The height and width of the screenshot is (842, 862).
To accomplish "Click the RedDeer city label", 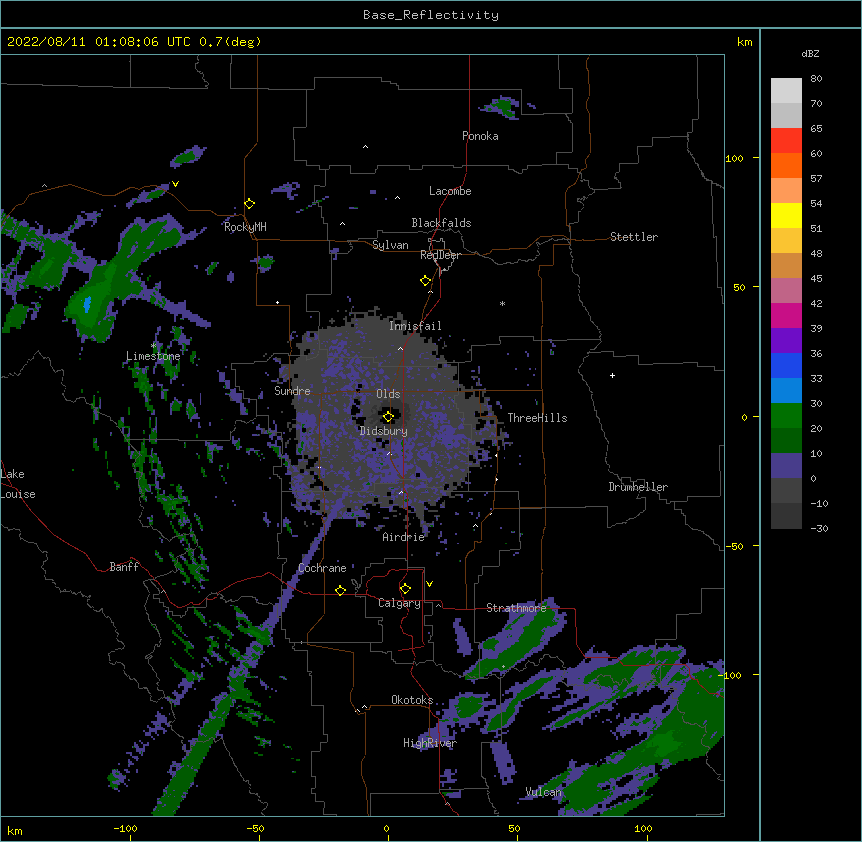I will click(x=440, y=255).
